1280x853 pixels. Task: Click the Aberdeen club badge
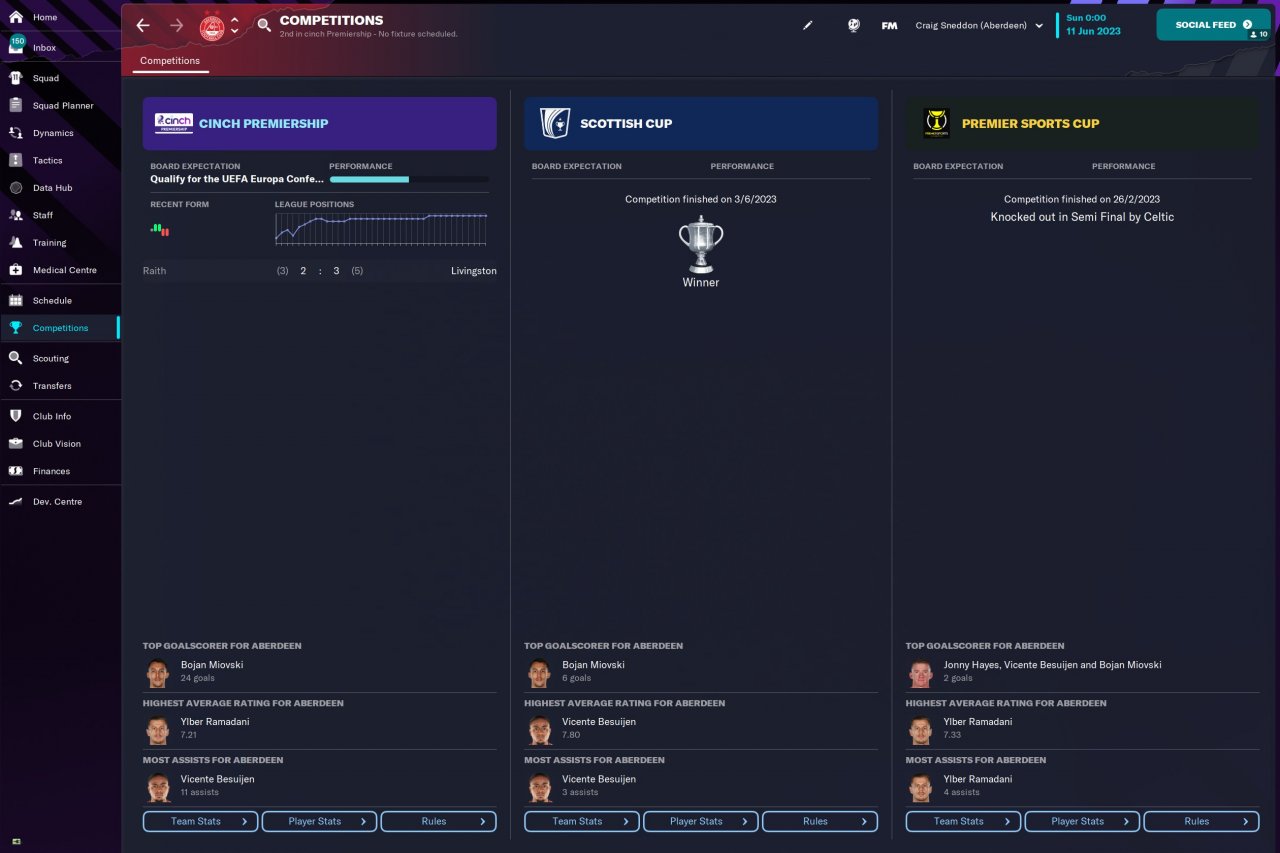pyautogui.click(x=212, y=26)
